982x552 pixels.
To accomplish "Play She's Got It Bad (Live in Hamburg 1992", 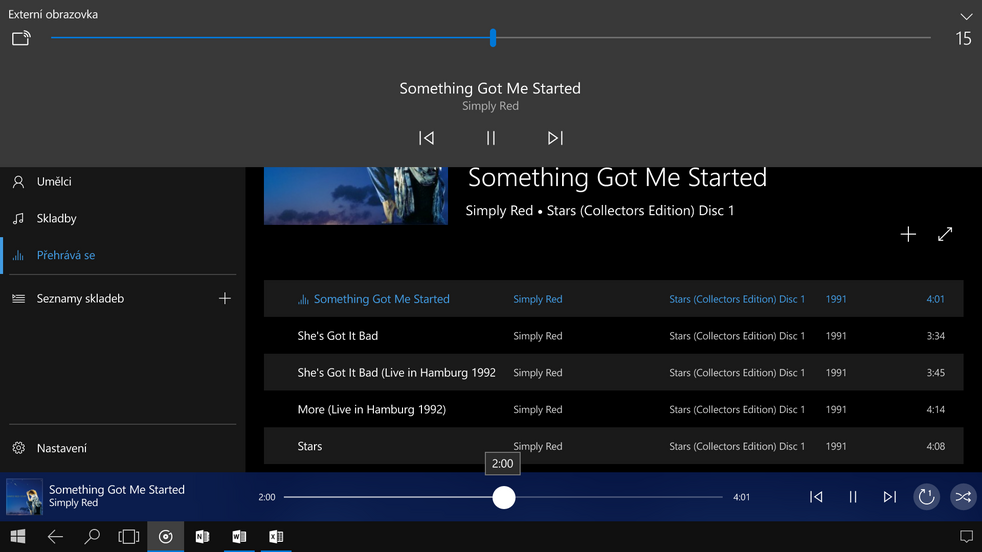I will (x=613, y=373).
